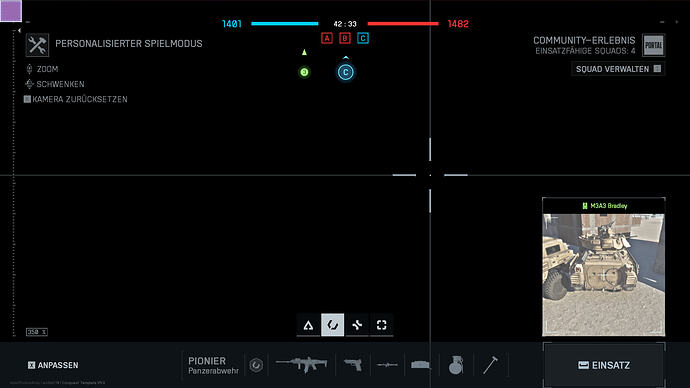The height and width of the screenshot is (388, 690).
Task: Click the Pionier Panzerabwehr loadout label
Action: (213, 366)
